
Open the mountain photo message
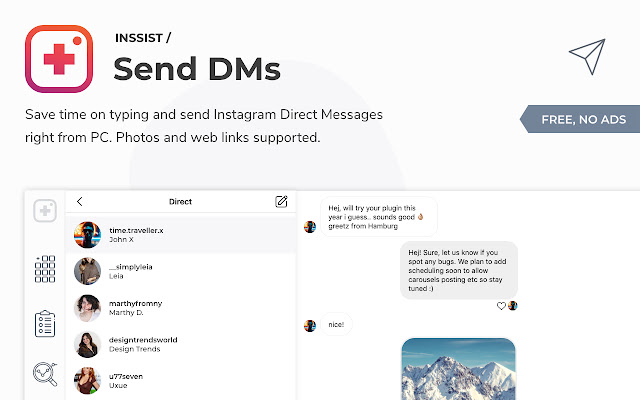[458, 369]
